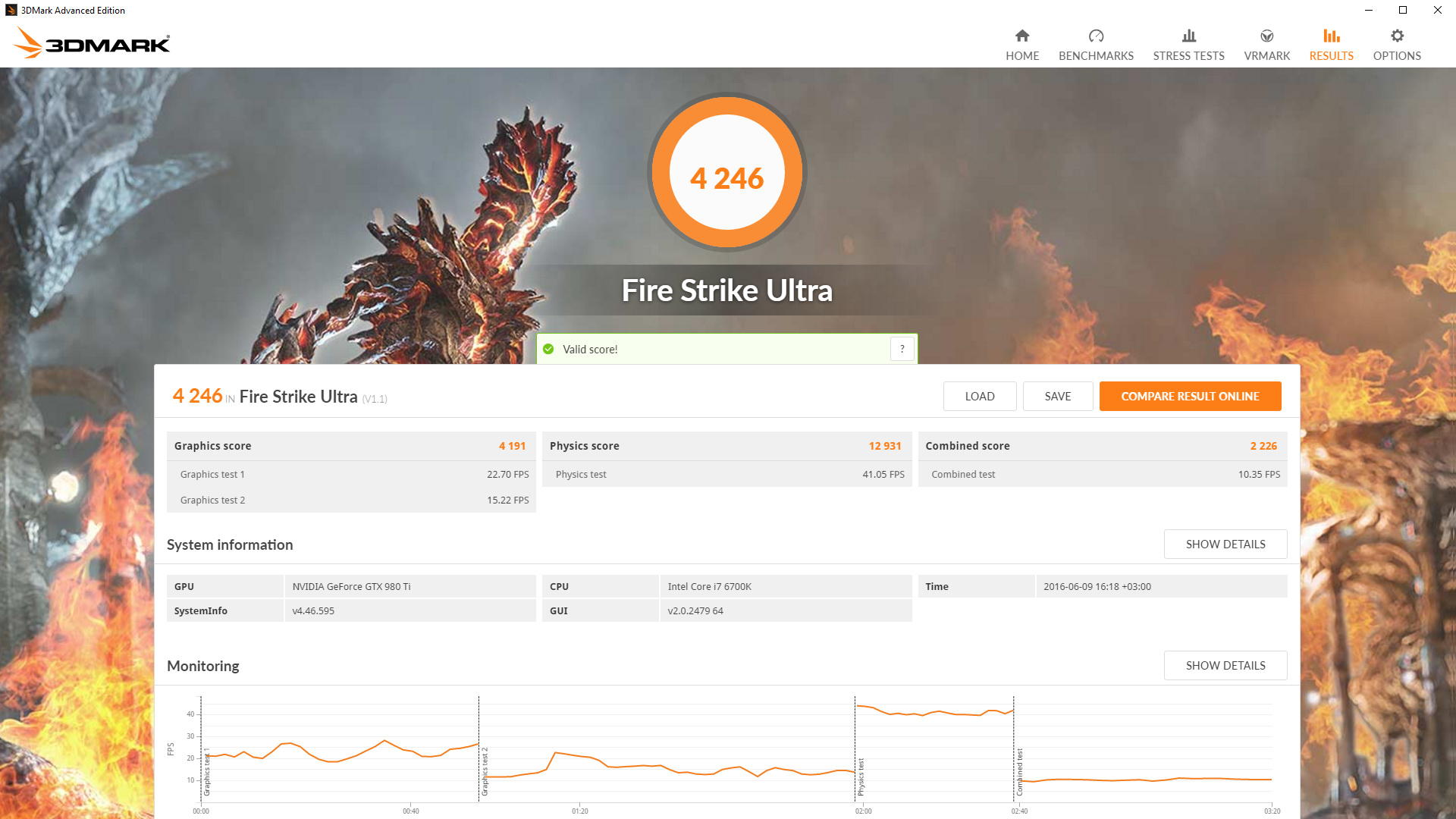Image resolution: width=1456 pixels, height=819 pixels.
Task: Show details for System information
Action: tap(1225, 544)
